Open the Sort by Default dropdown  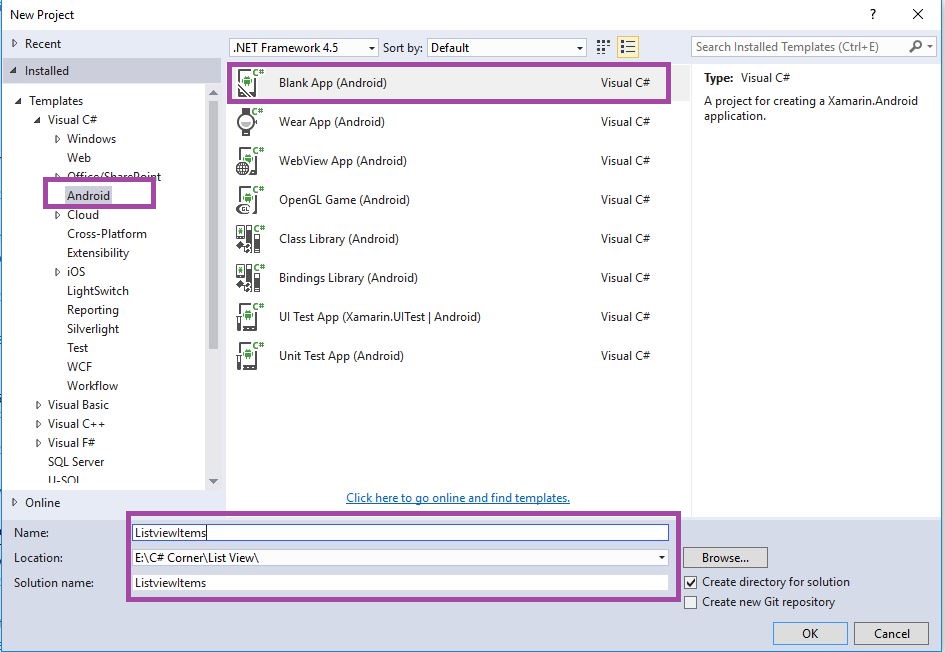click(506, 48)
